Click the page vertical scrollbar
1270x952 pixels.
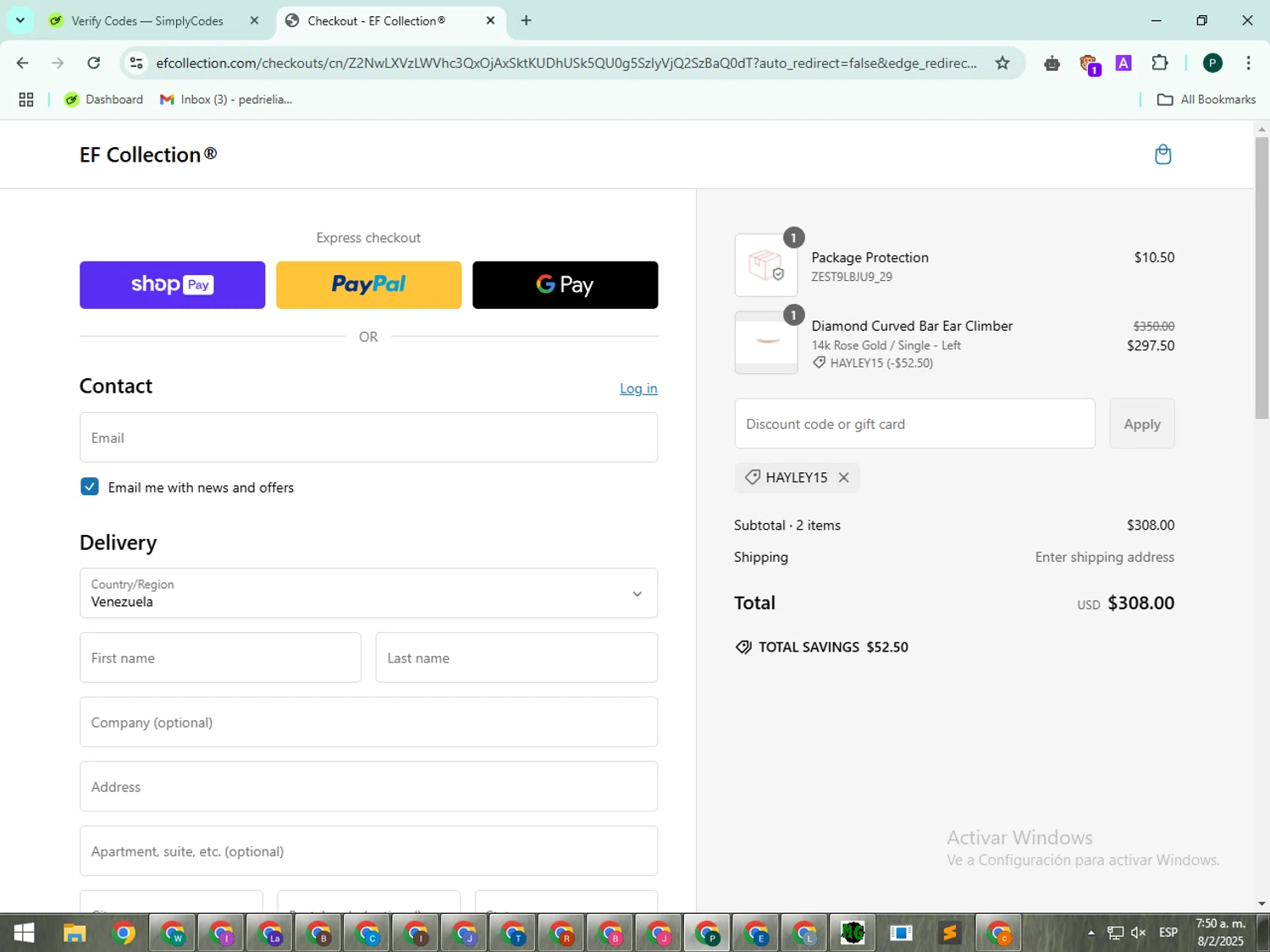[1262, 278]
